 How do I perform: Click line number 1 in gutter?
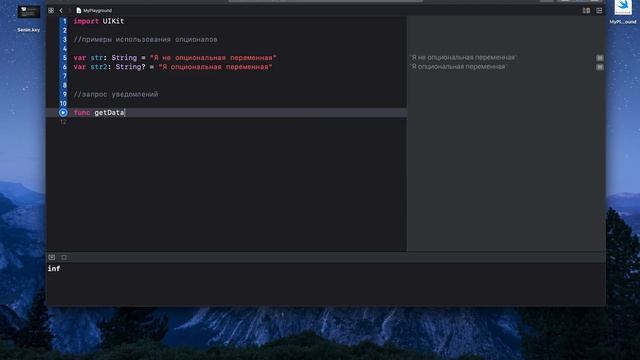pos(64,21)
